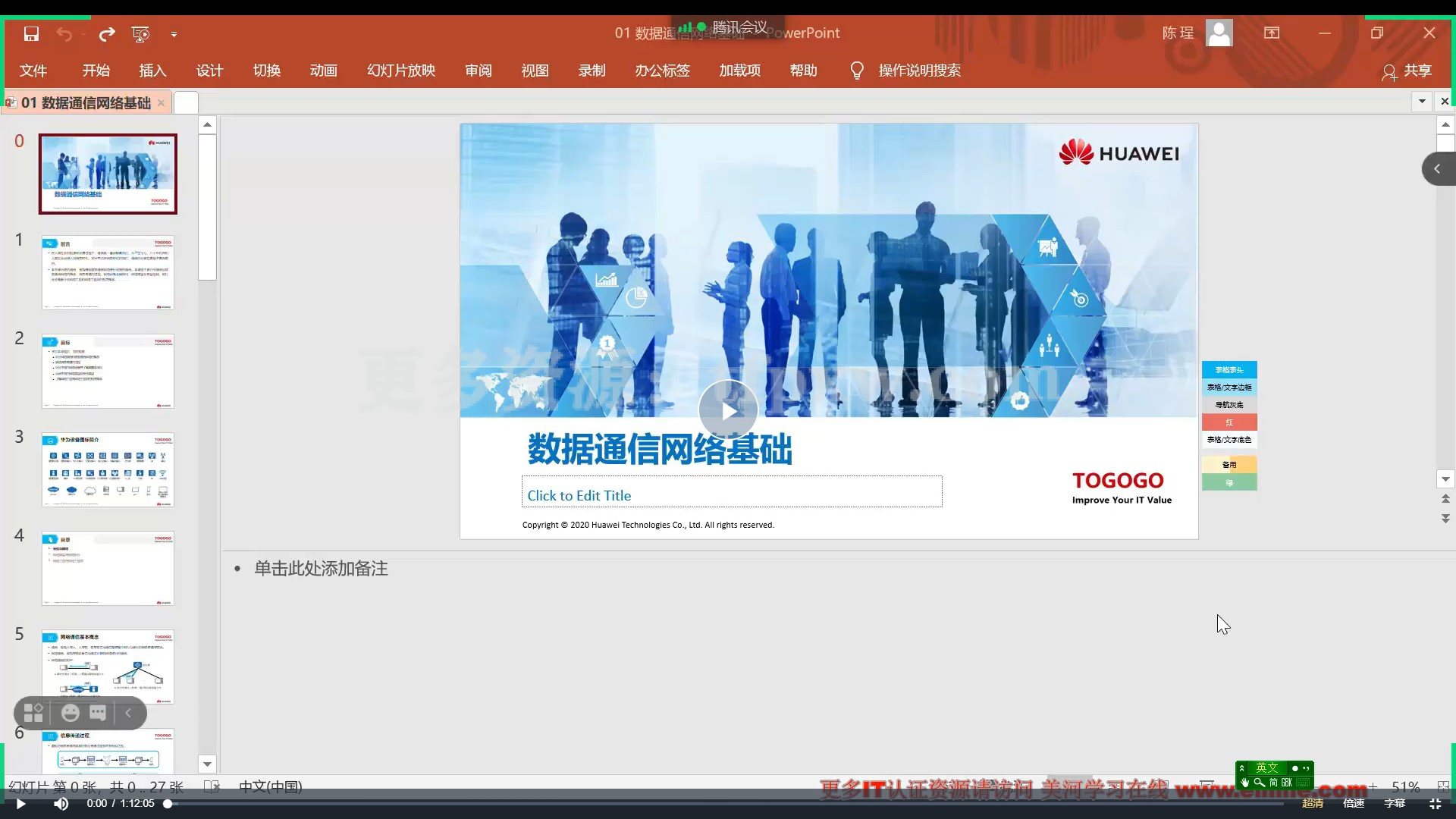The image size is (1456, 819).
Task: Open the document tab list dropdown
Action: coord(1421,101)
